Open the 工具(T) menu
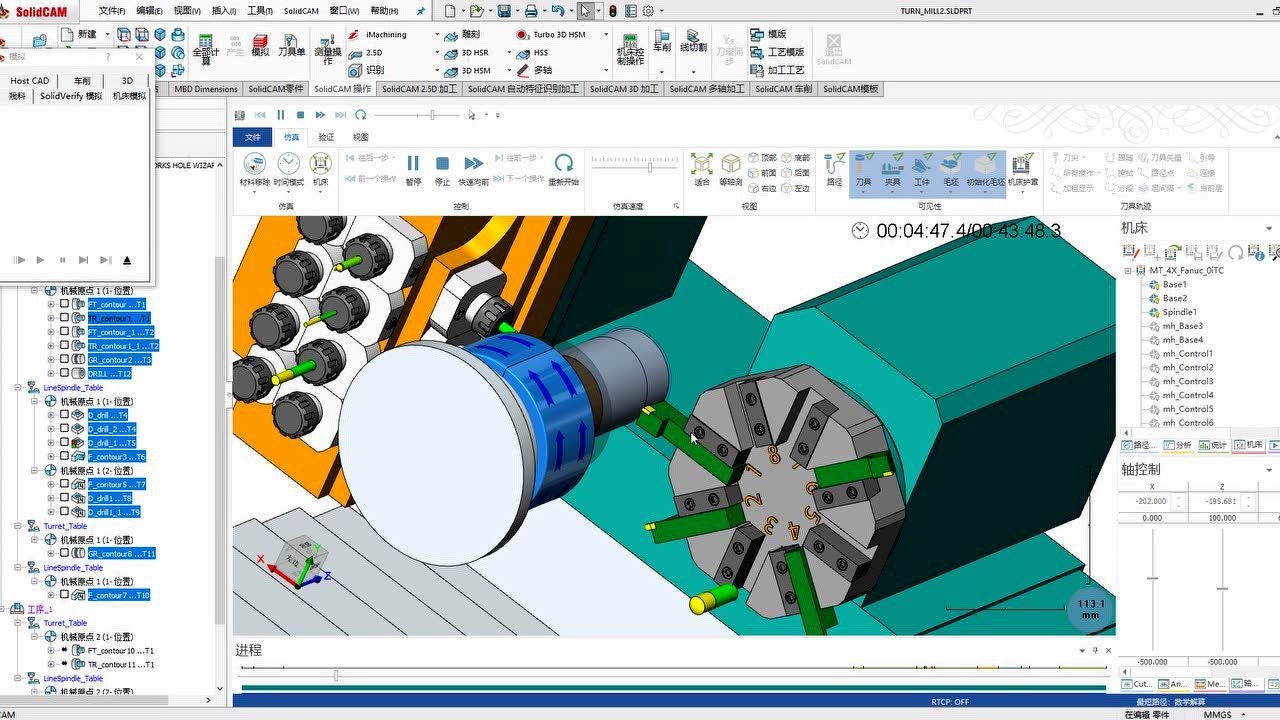Viewport: 1280px width, 720px height. coord(260,11)
